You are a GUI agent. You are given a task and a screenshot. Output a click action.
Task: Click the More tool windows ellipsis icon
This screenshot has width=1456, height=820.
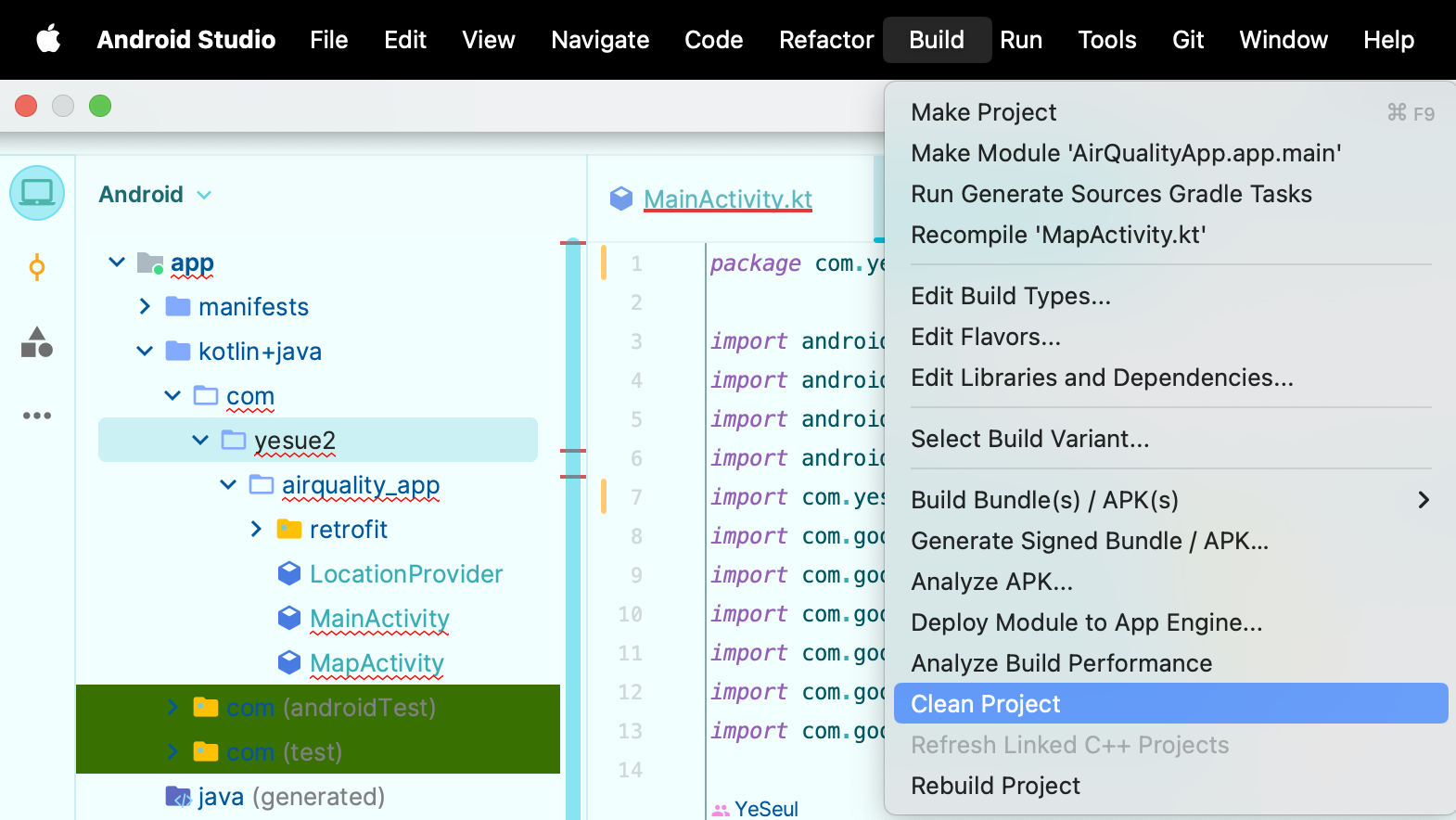[37, 416]
